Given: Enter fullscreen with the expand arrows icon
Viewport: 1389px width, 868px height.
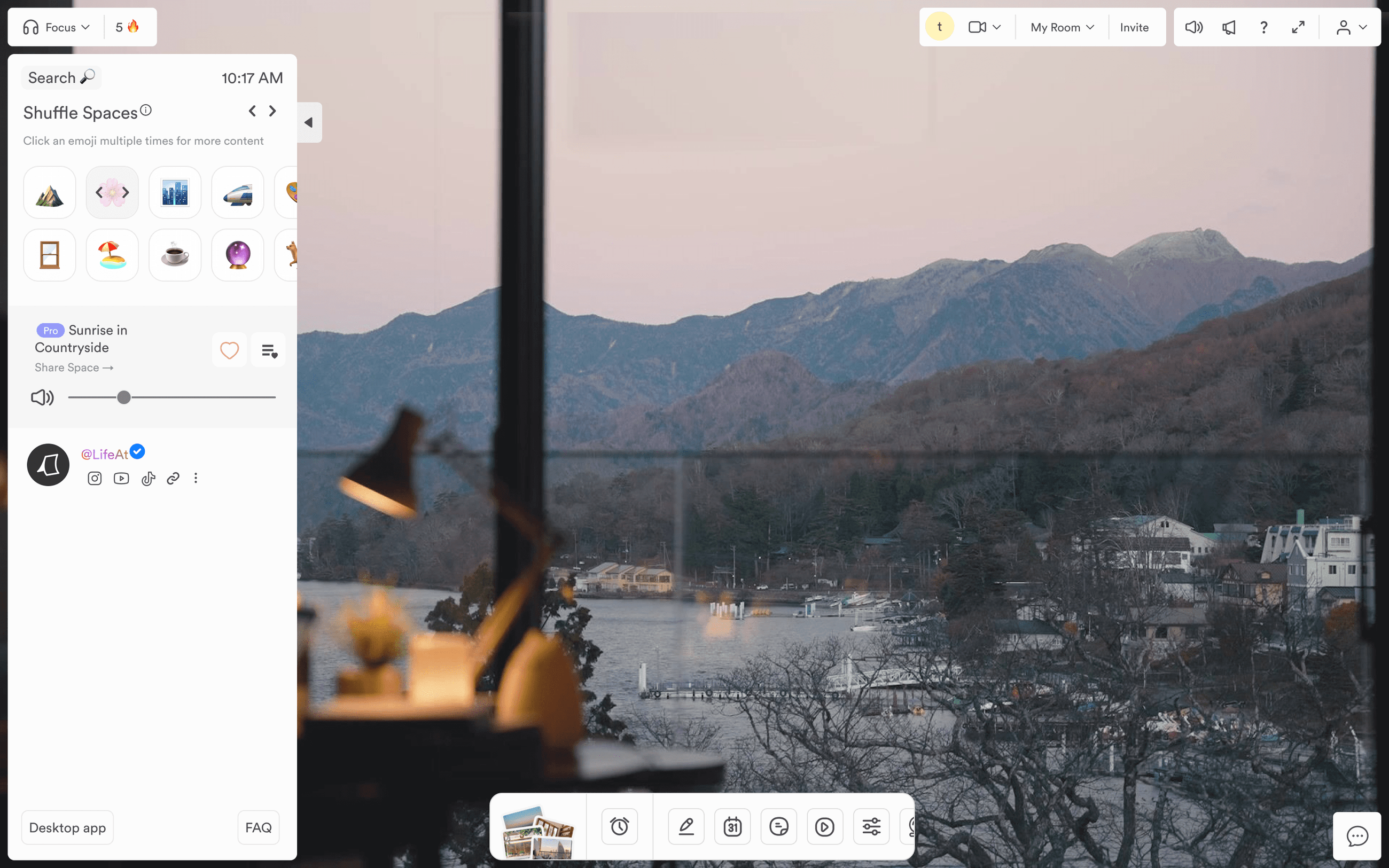Looking at the screenshot, I should pos(1298,26).
